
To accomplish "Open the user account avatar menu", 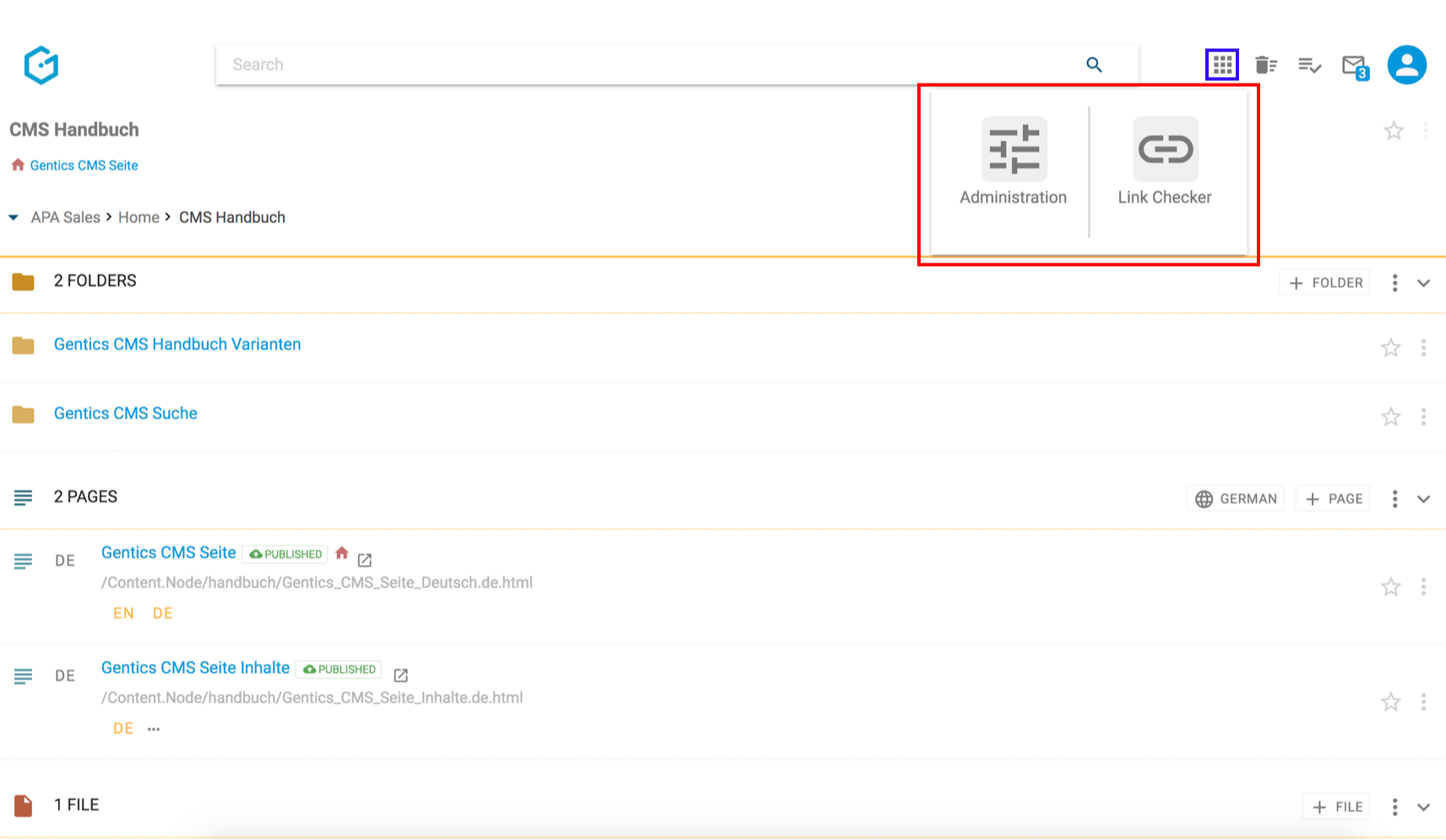I will click(1406, 65).
